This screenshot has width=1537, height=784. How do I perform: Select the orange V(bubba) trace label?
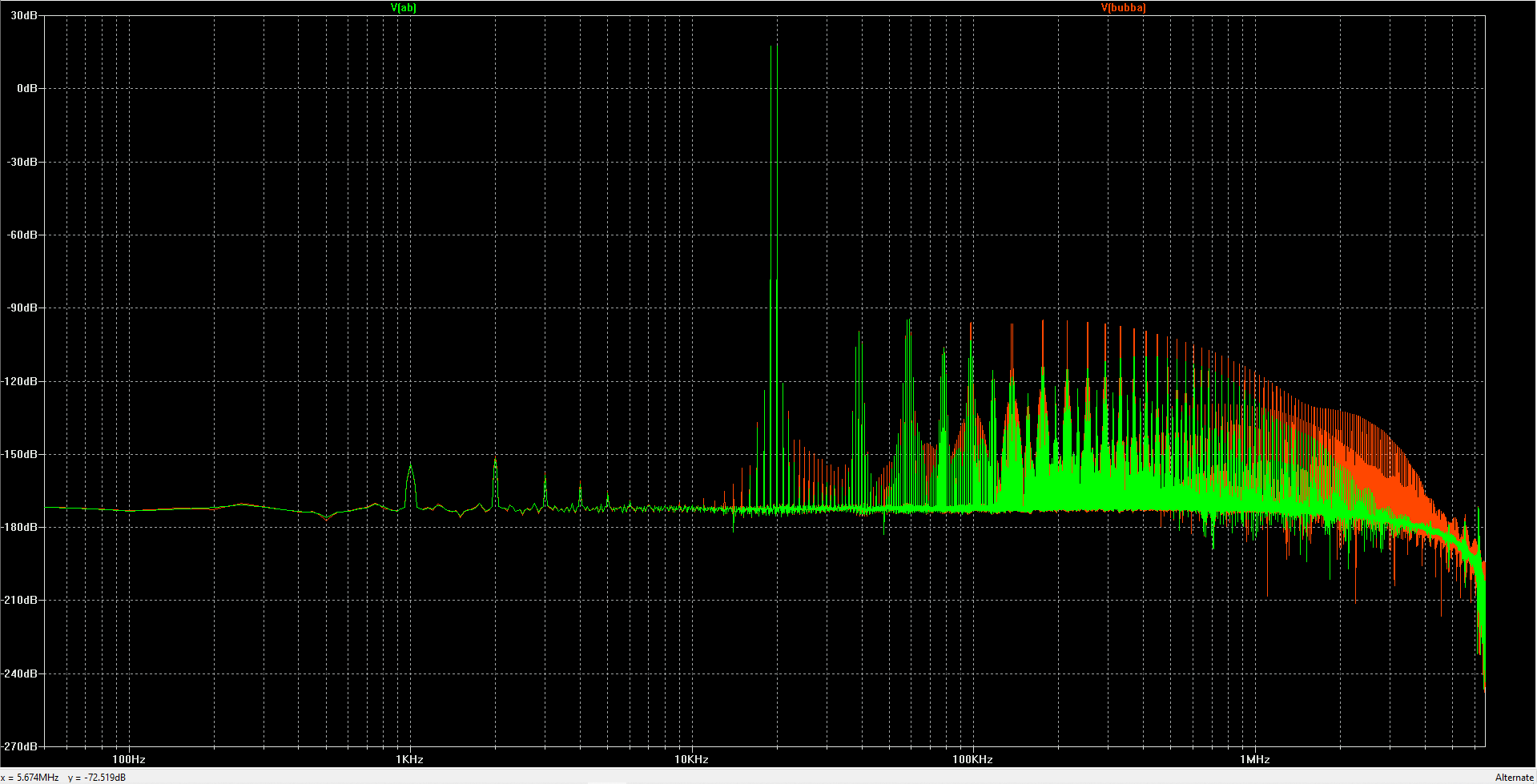point(1123,8)
